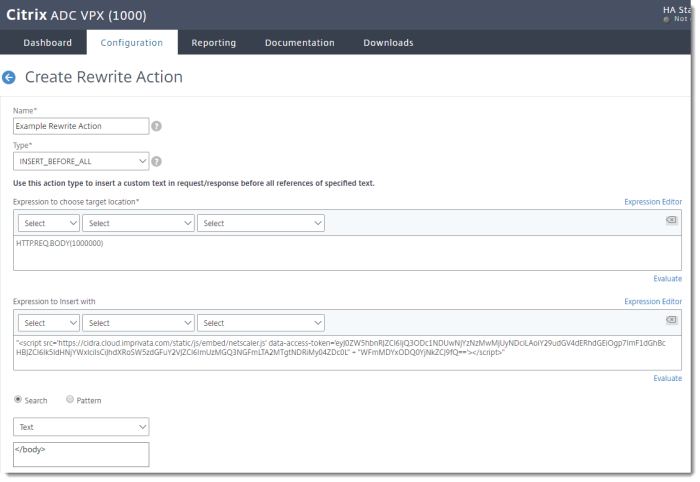Open the Downloads tab
This screenshot has width=700, height=482.
[x=388, y=43]
